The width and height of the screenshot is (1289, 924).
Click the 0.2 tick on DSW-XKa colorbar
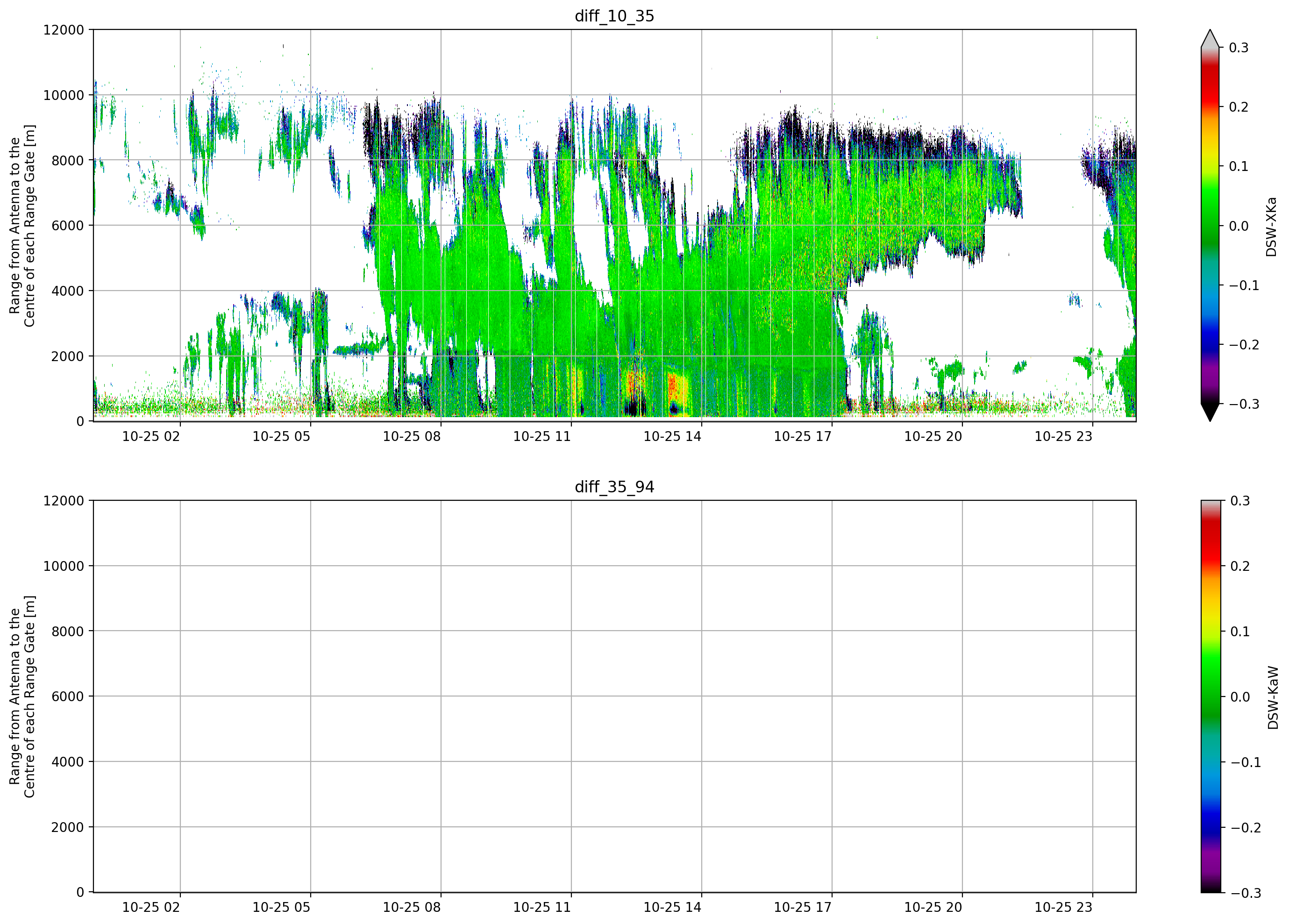coord(1239,107)
